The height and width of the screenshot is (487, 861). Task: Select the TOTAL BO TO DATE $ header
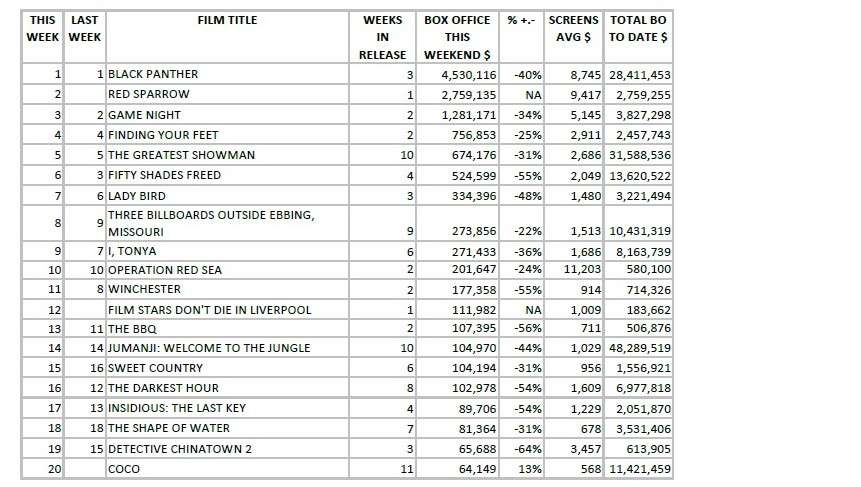pyautogui.click(x=639, y=28)
